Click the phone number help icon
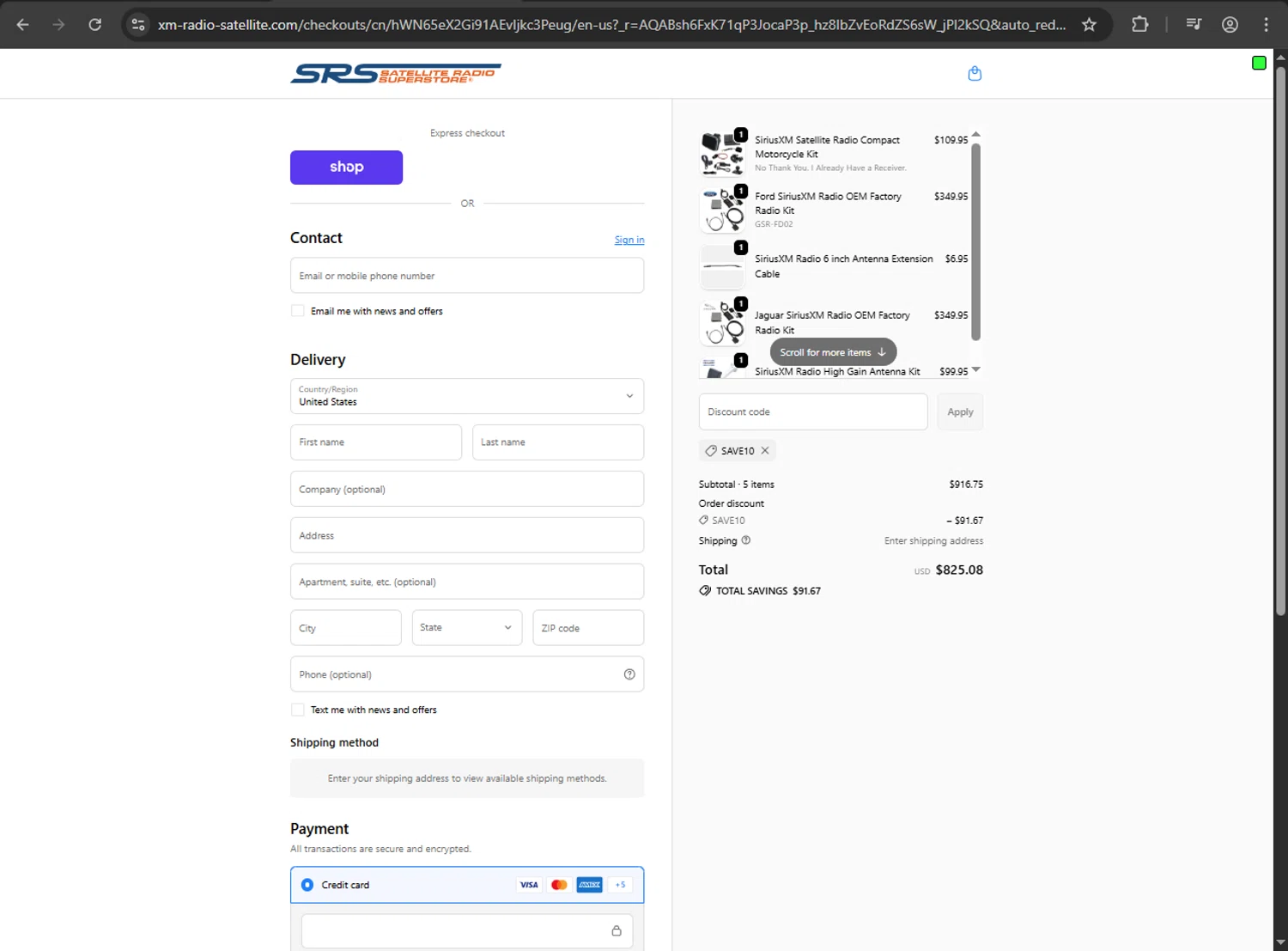Screen dimensions: 1288x951 click(x=629, y=674)
